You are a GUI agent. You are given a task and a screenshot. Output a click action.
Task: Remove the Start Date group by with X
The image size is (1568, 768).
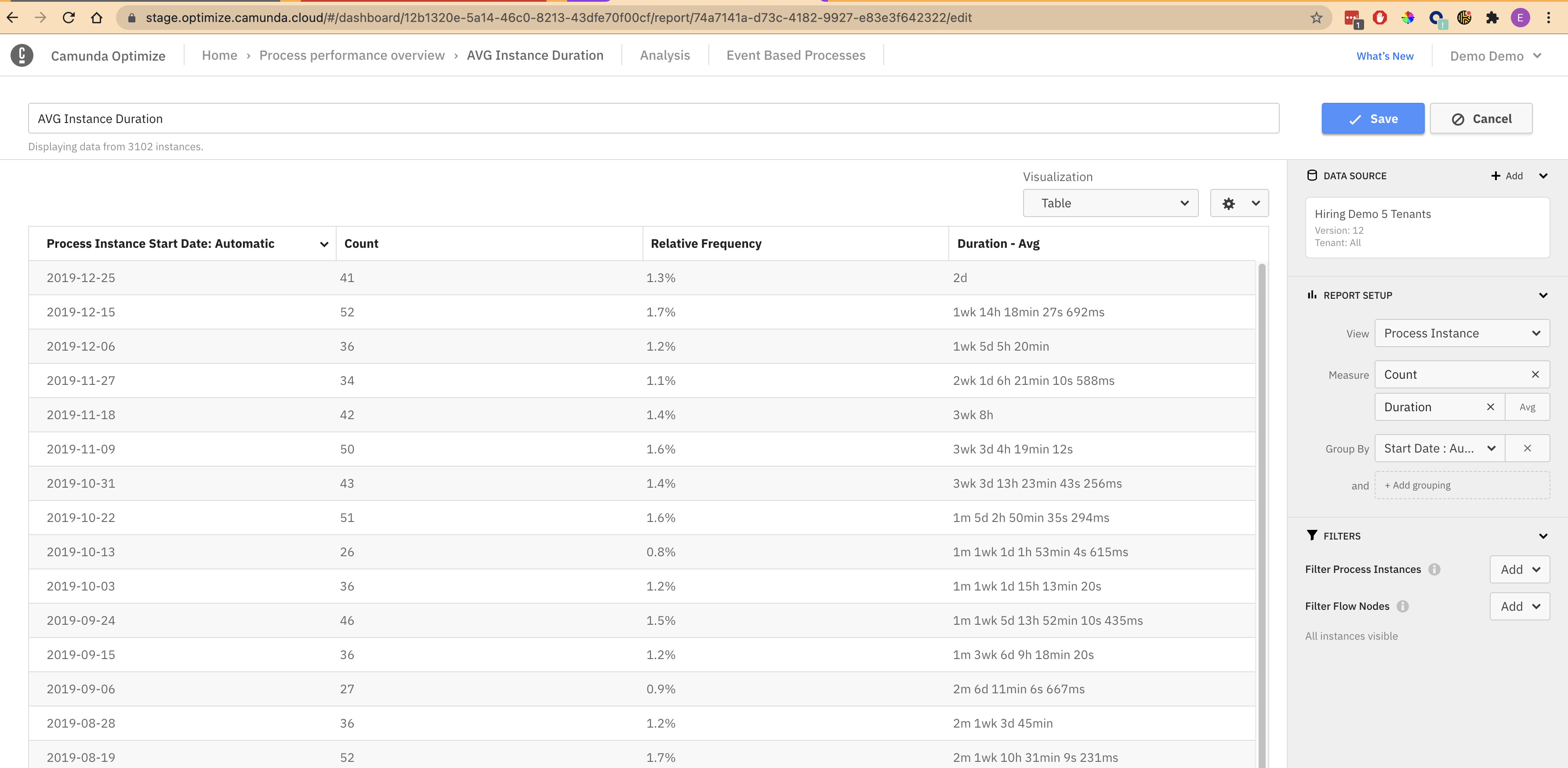1527,448
